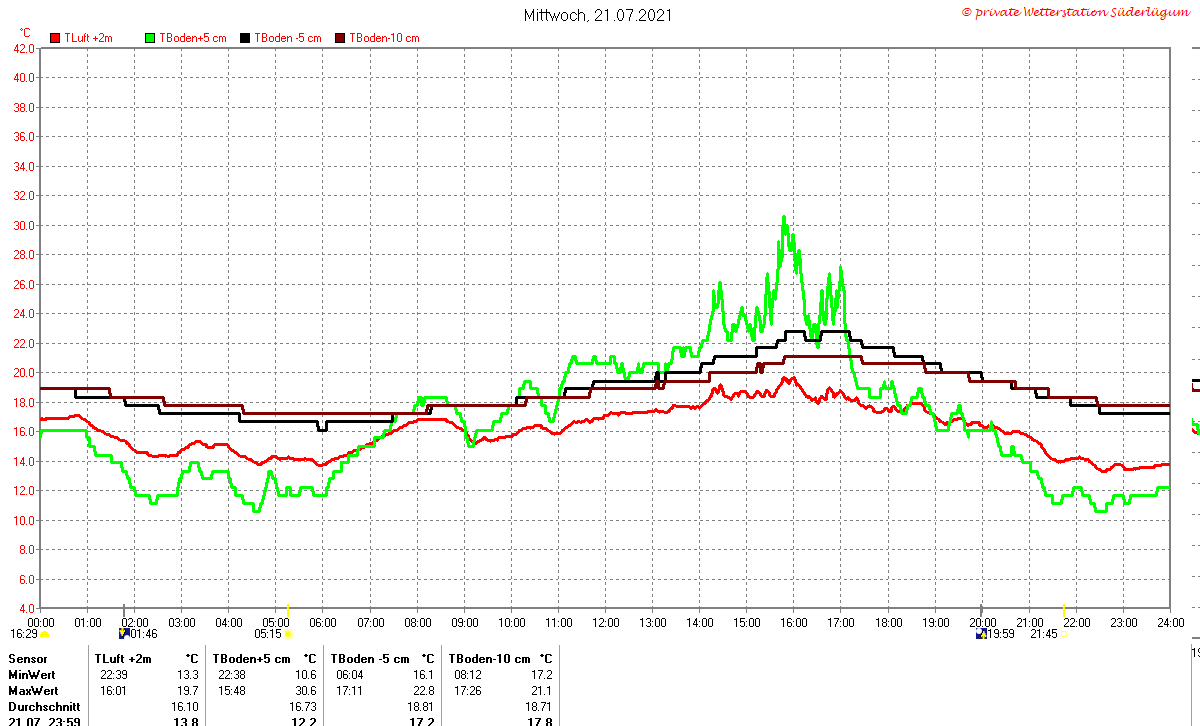Click the chart title Mittwoch, 21.07.2021

pos(598,15)
